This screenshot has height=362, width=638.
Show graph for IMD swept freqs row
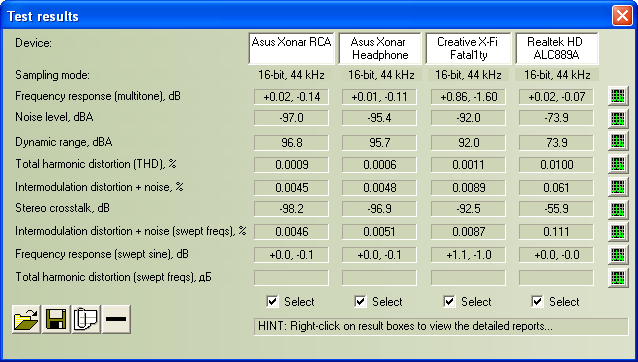click(x=618, y=232)
